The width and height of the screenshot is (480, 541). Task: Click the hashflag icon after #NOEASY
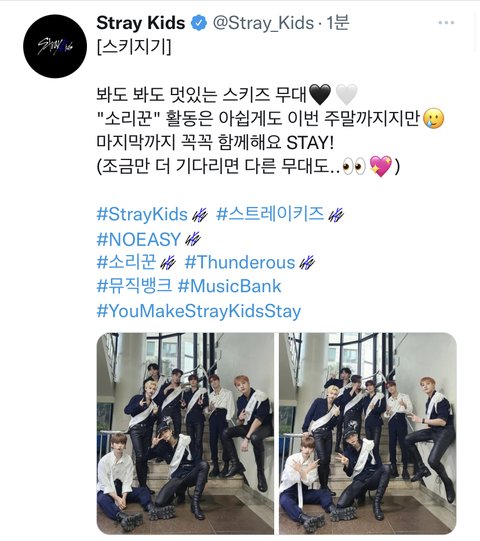[x=193, y=239]
